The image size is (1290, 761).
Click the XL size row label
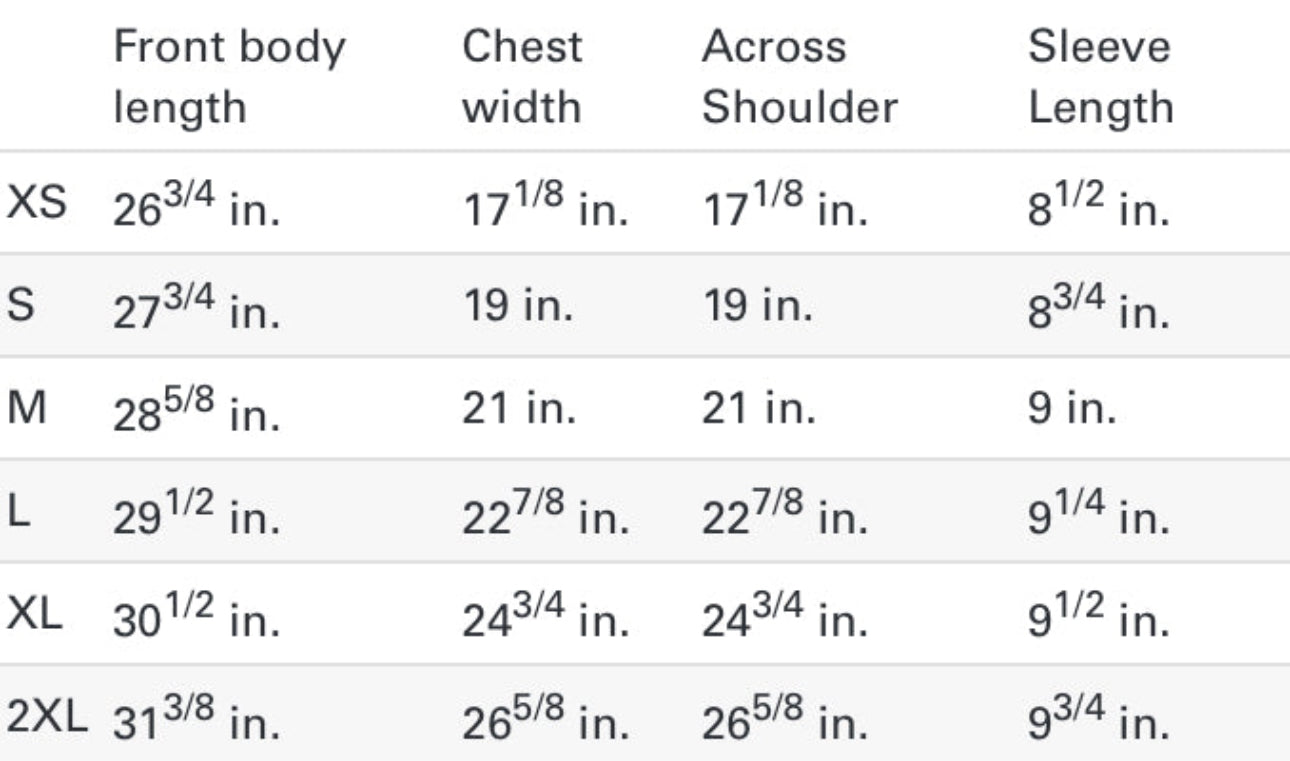pyautogui.click(x=34, y=613)
